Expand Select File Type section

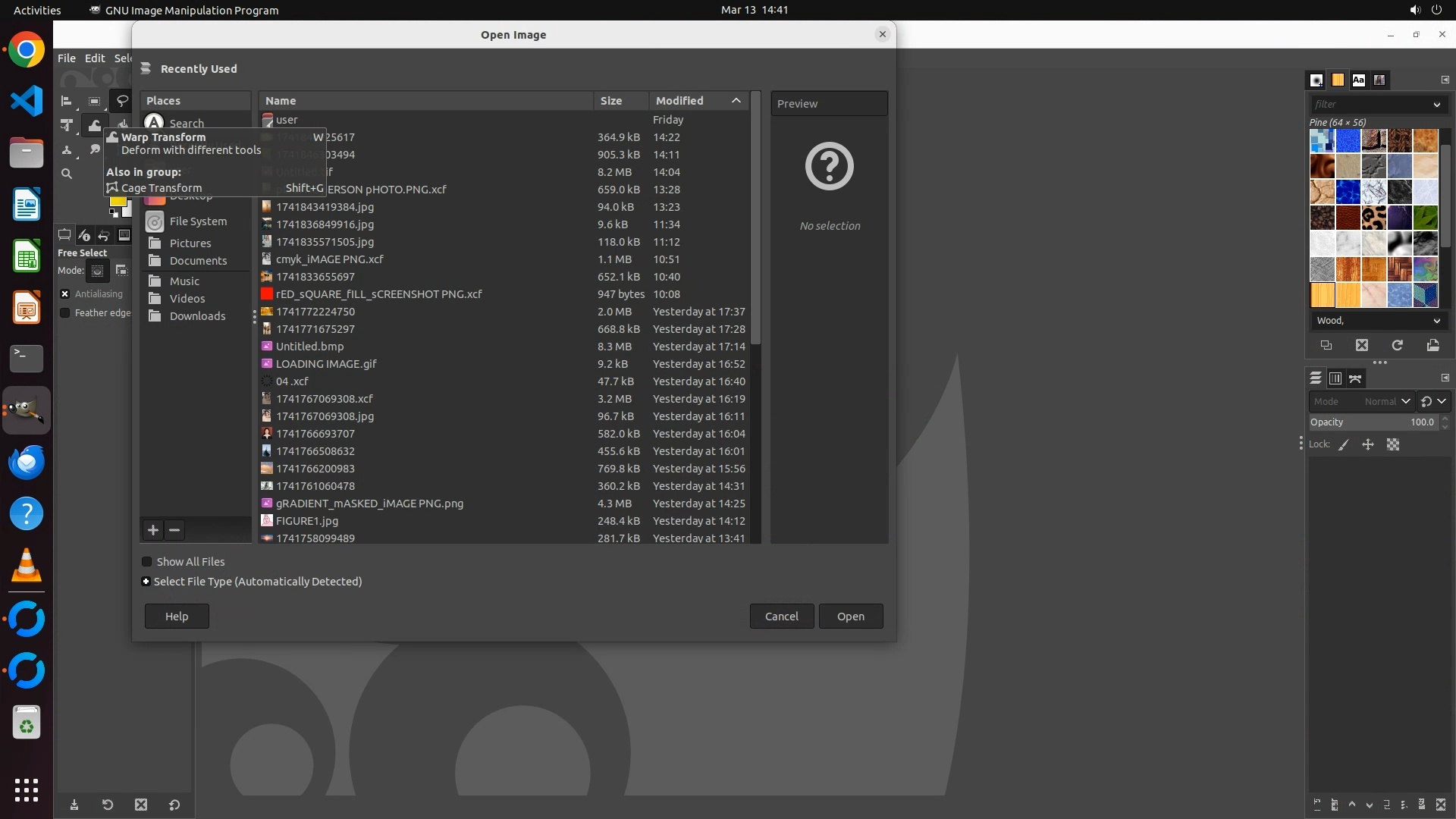point(146,582)
